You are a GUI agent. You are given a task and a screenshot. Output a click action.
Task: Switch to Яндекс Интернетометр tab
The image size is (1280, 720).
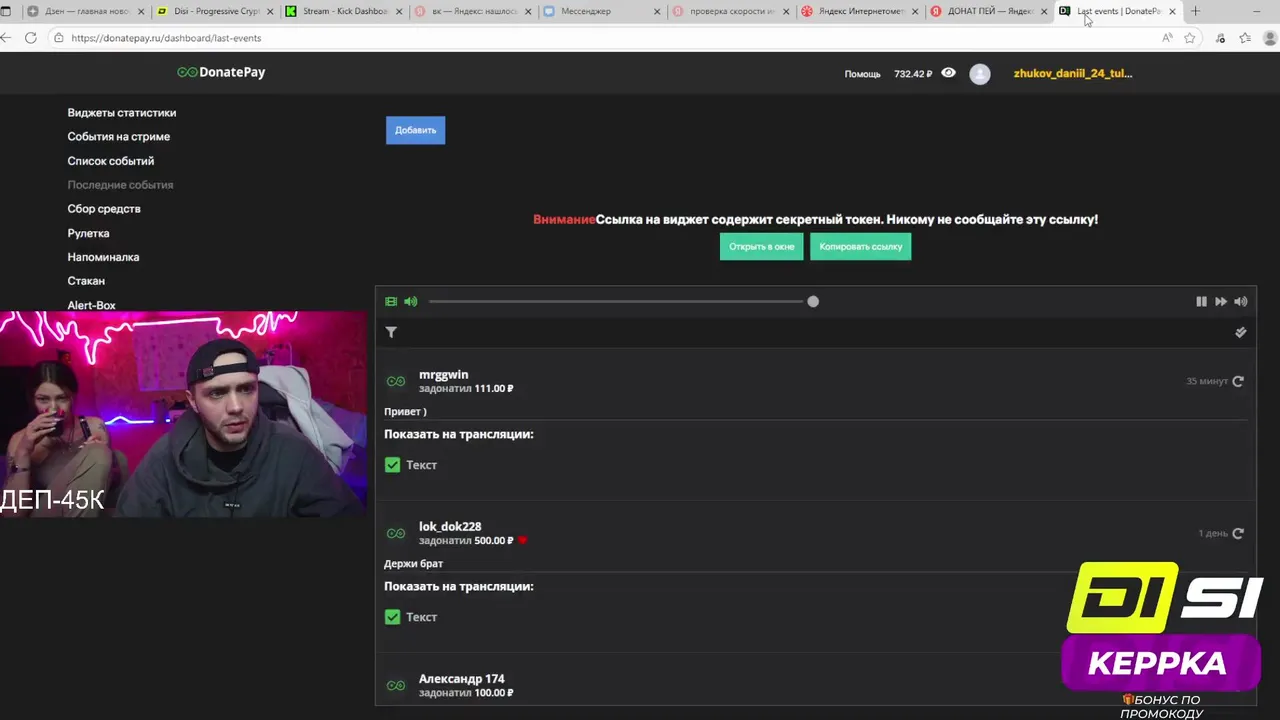[x=860, y=11]
